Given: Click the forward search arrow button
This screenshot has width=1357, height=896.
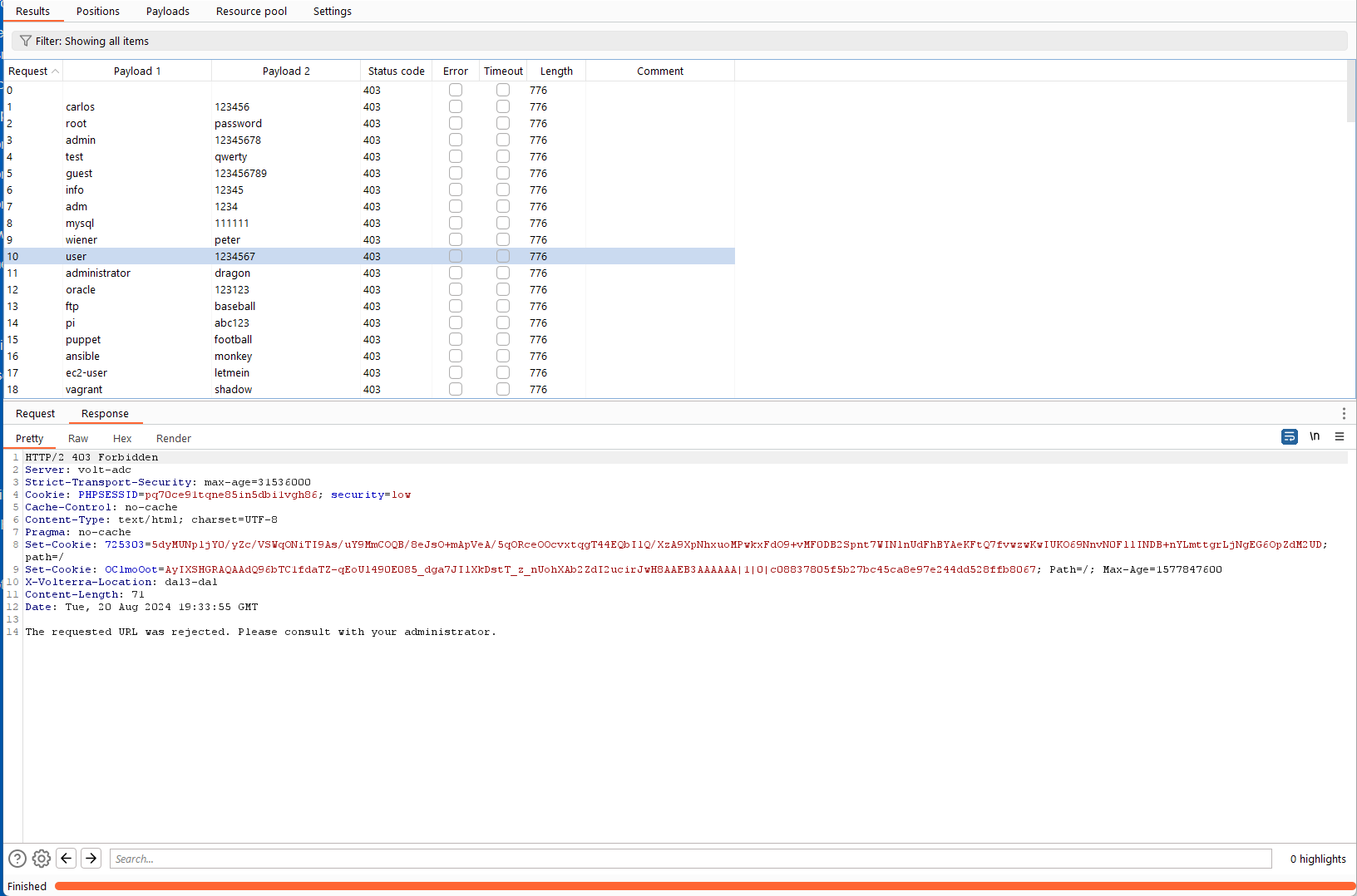Looking at the screenshot, I should (x=91, y=858).
